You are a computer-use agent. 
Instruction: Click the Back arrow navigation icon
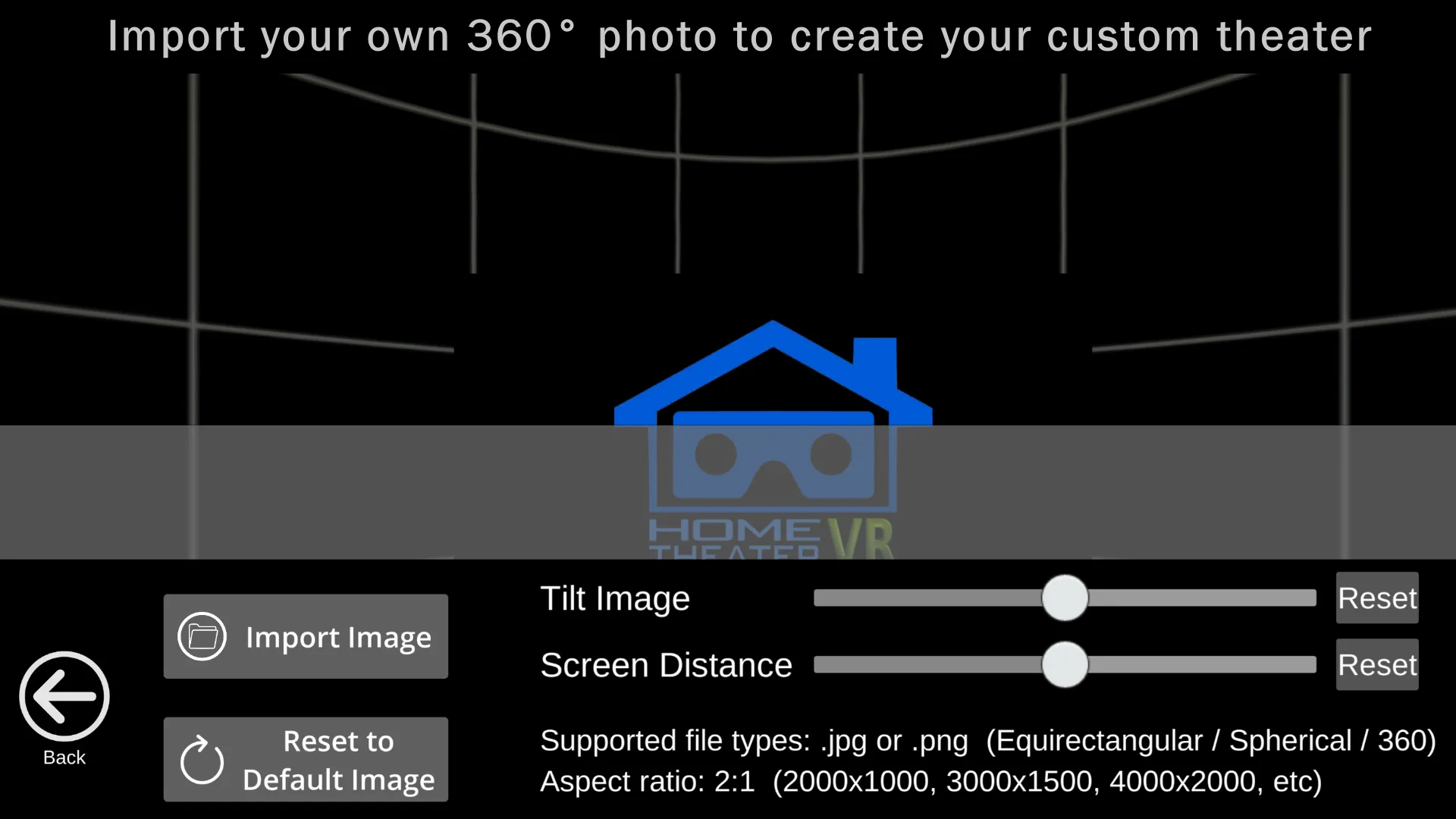click(x=64, y=697)
